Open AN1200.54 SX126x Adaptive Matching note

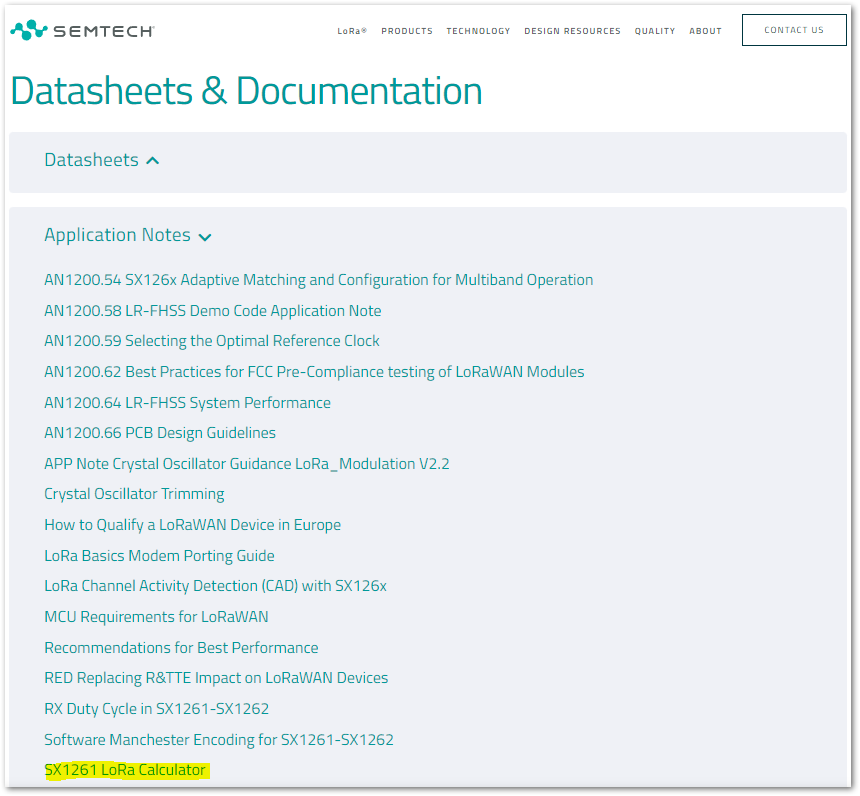[x=319, y=280]
